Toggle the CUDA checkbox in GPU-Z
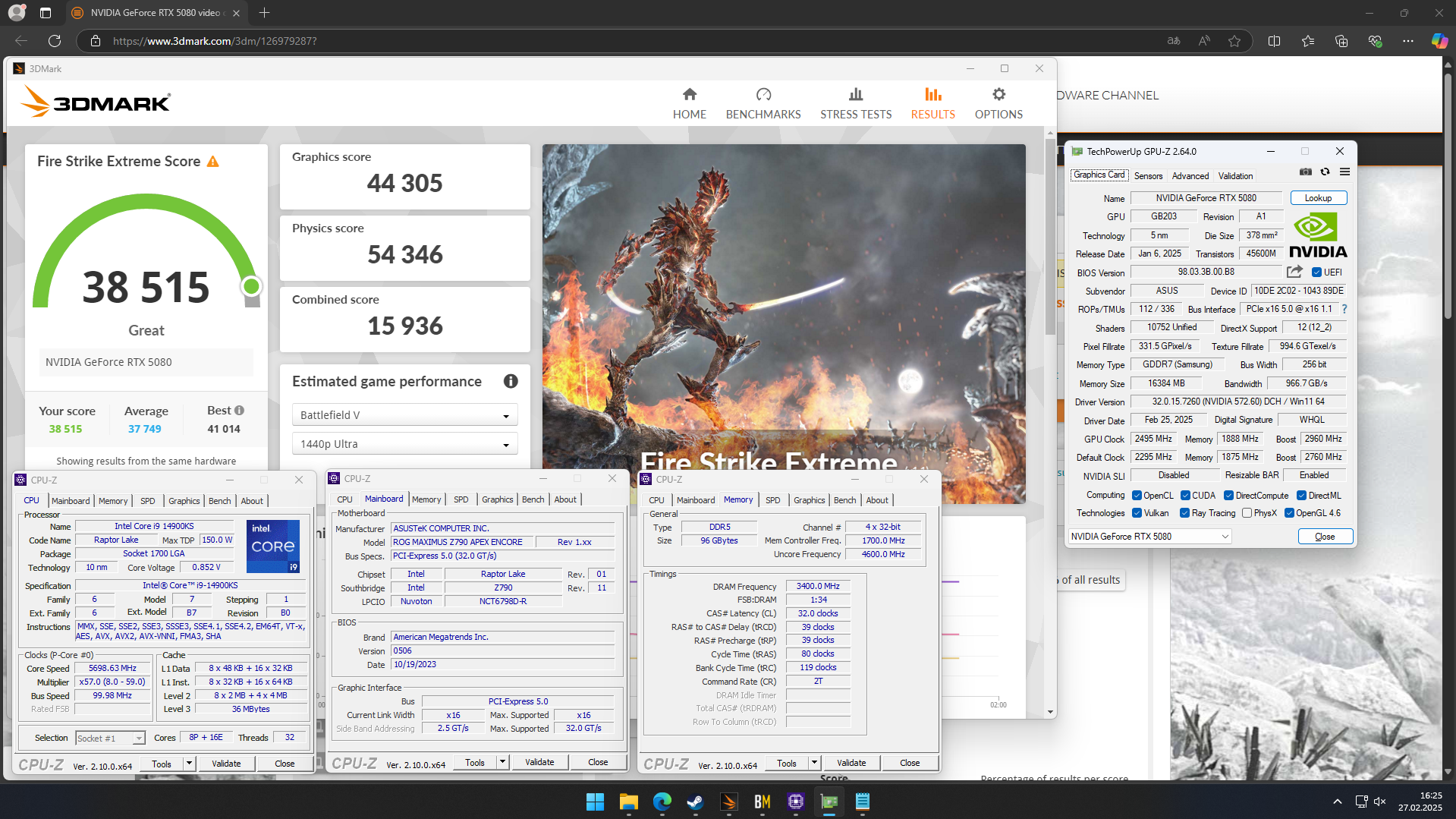The width and height of the screenshot is (1456, 819). click(1185, 496)
